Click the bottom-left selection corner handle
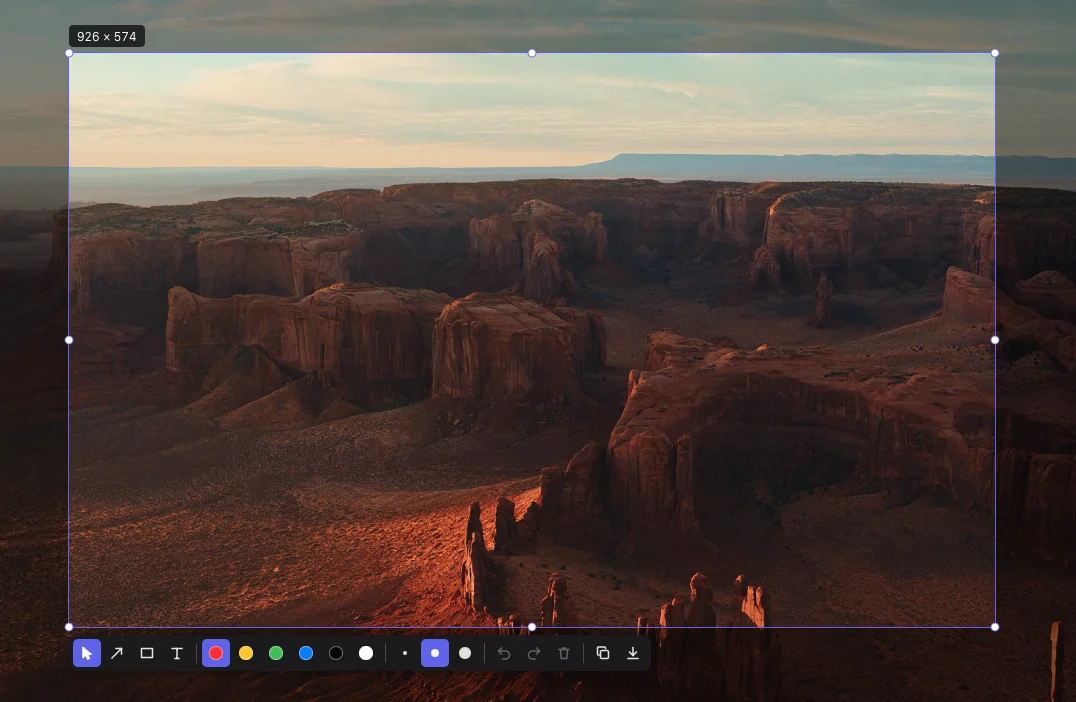This screenshot has width=1076, height=702. (x=69, y=627)
